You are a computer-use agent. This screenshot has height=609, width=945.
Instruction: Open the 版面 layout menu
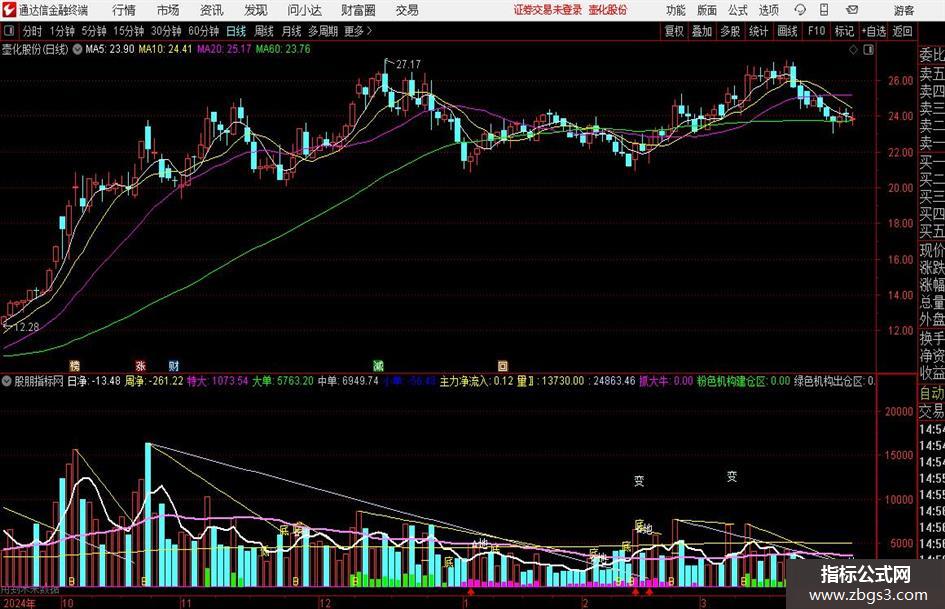(x=706, y=10)
